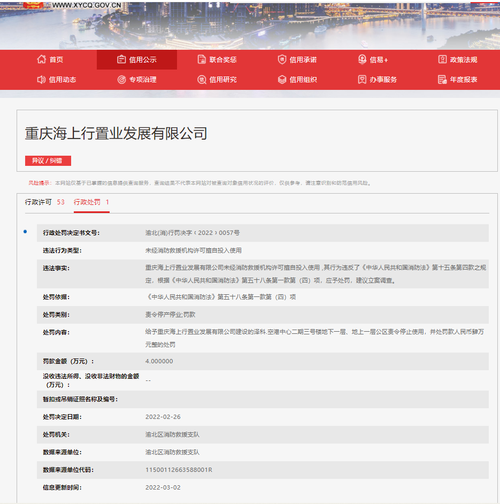This screenshot has height=504, width=500.
Task: Open the 信用组织 cube icon
Action: point(282,79)
